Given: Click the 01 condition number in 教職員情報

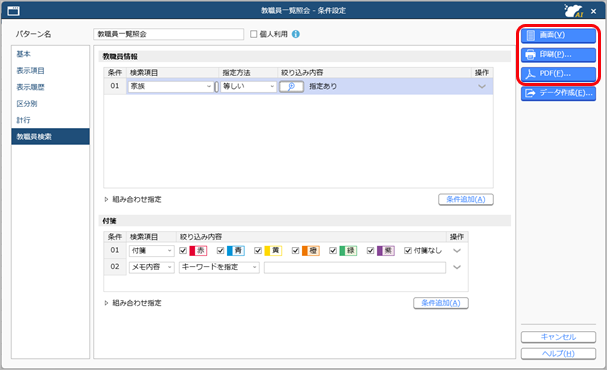Looking at the screenshot, I should (115, 86).
